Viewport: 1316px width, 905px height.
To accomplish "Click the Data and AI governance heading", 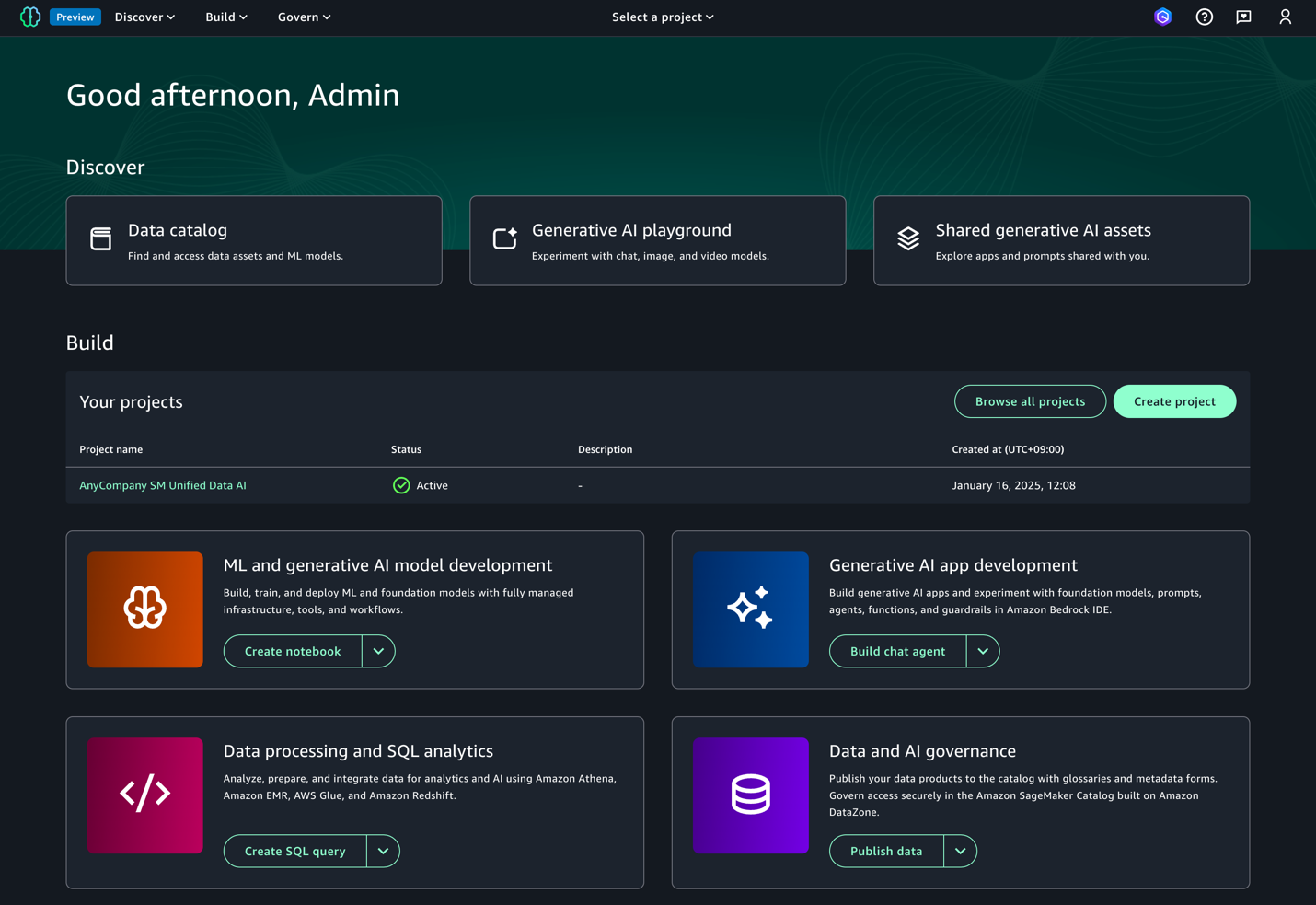I will click(x=922, y=751).
